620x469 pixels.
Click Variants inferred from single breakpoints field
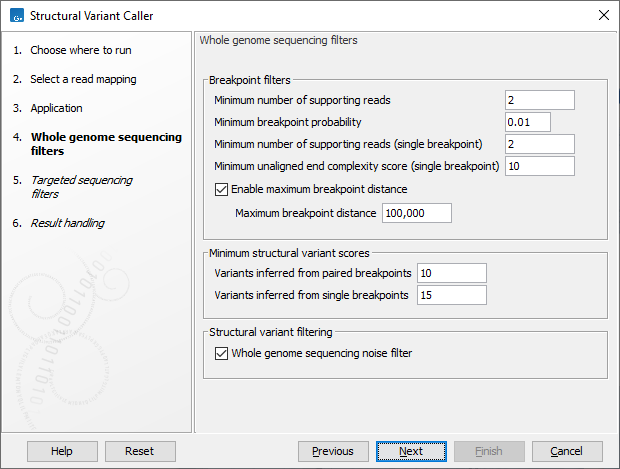pyautogui.click(x=451, y=295)
